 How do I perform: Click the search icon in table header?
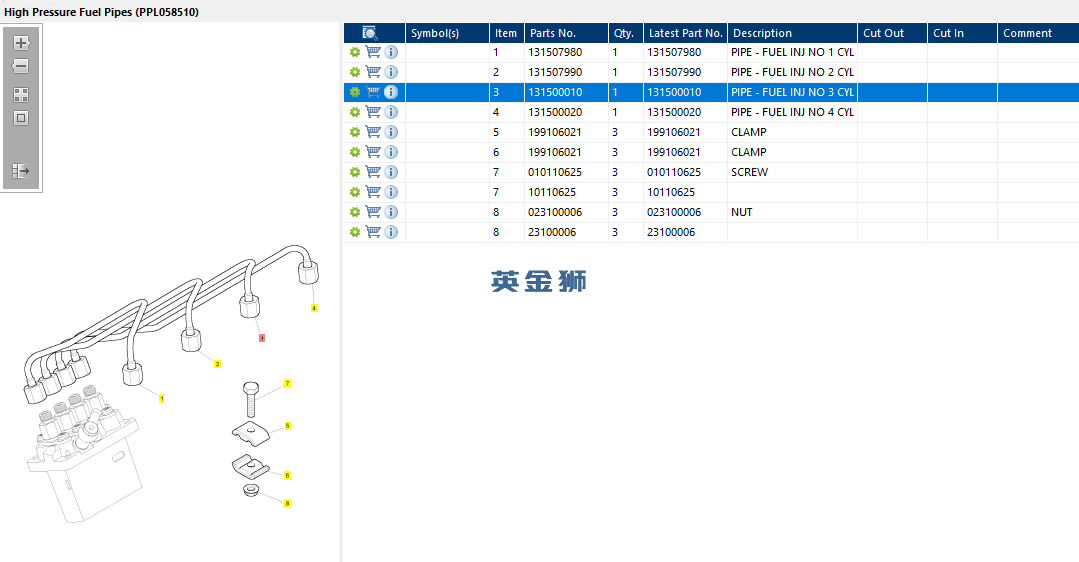[370, 33]
